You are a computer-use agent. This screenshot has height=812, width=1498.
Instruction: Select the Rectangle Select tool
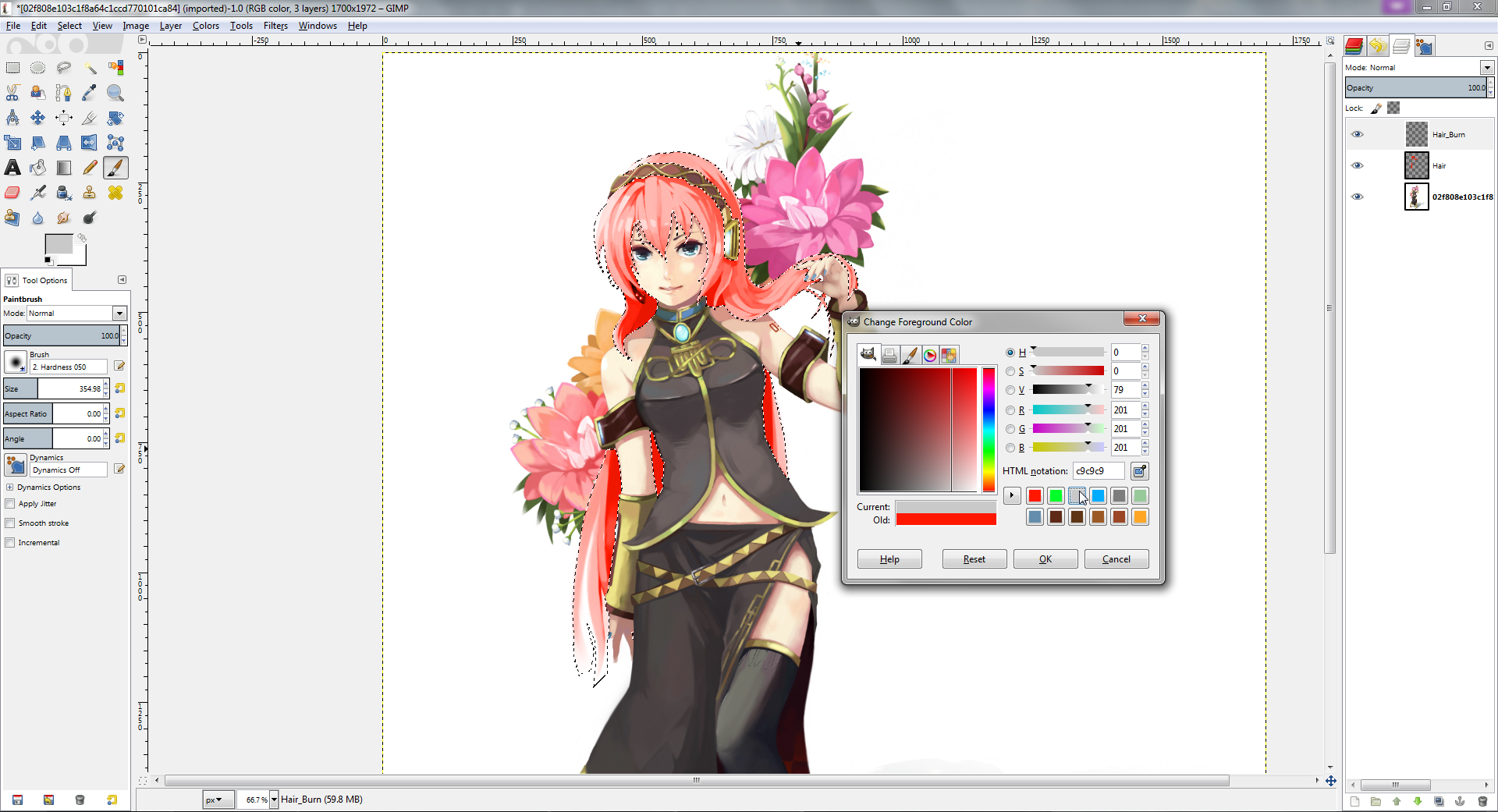(x=13, y=68)
